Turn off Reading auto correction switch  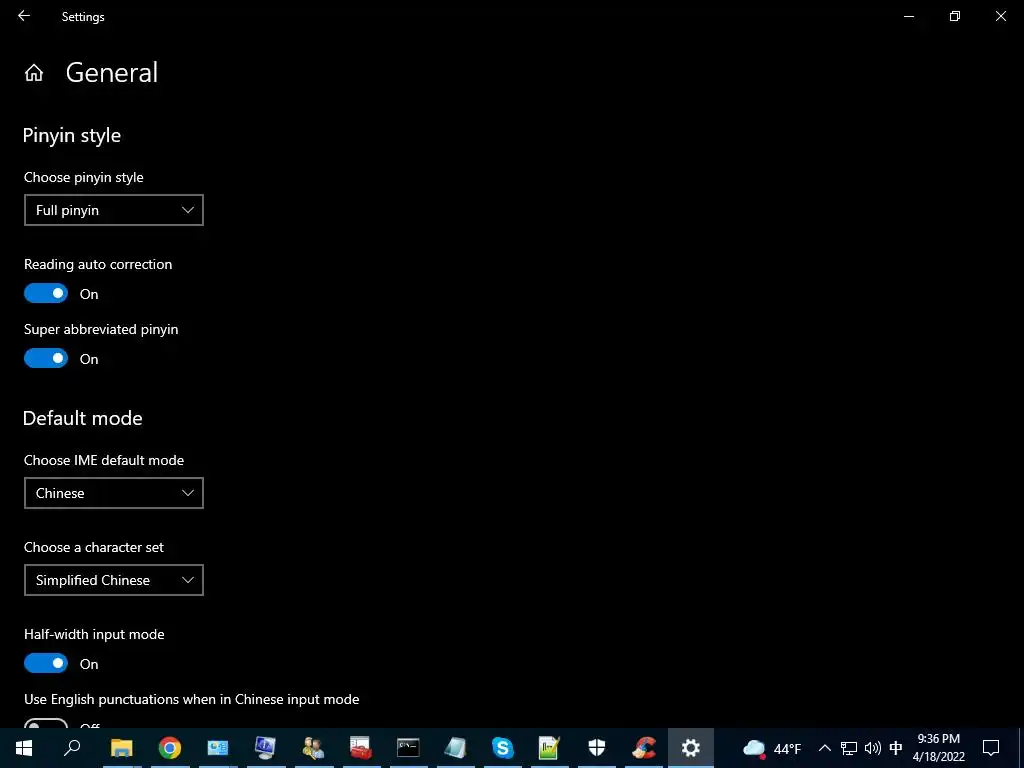(x=46, y=293)
